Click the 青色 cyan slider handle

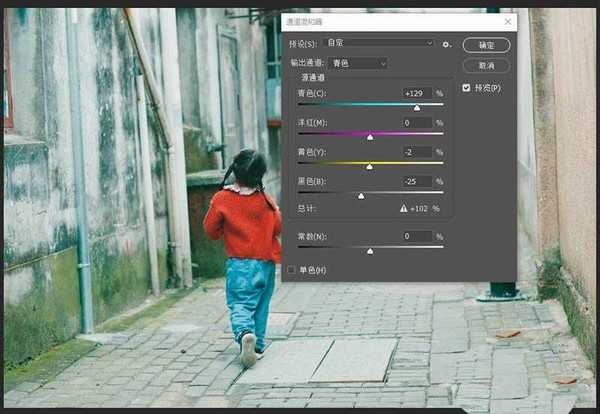pos(416,108)
